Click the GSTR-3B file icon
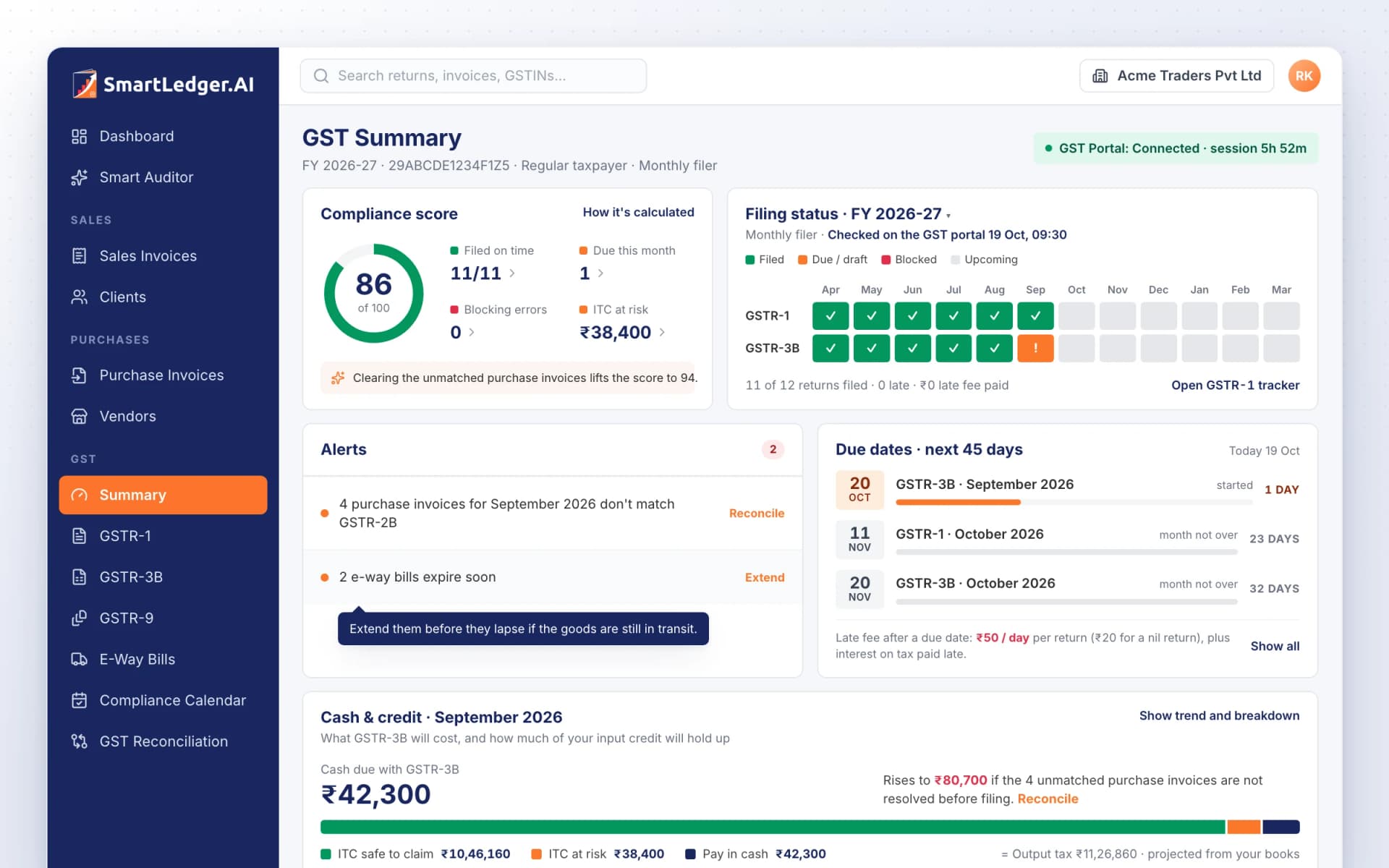1389x868 pixels. pyautogui.click(x=80, y=577)
